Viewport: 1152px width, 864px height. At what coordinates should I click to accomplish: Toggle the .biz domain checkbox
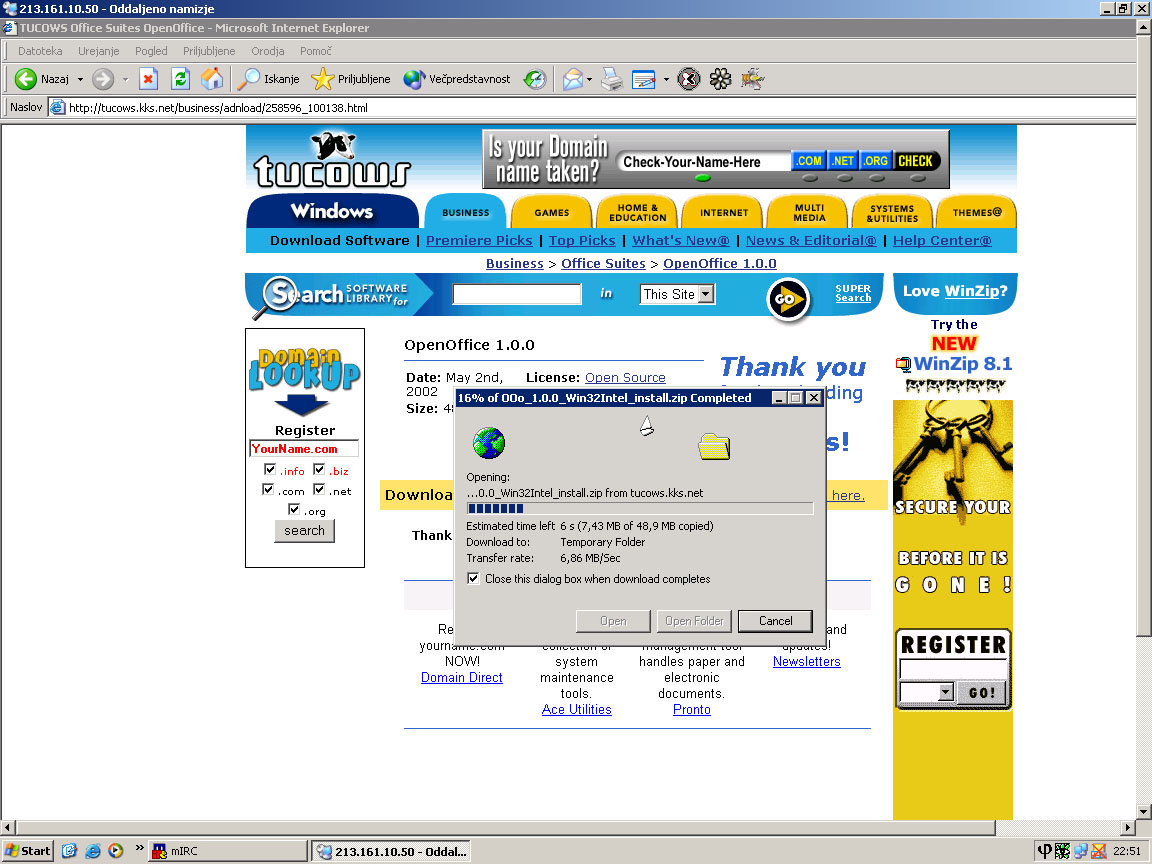coord(319,469)
